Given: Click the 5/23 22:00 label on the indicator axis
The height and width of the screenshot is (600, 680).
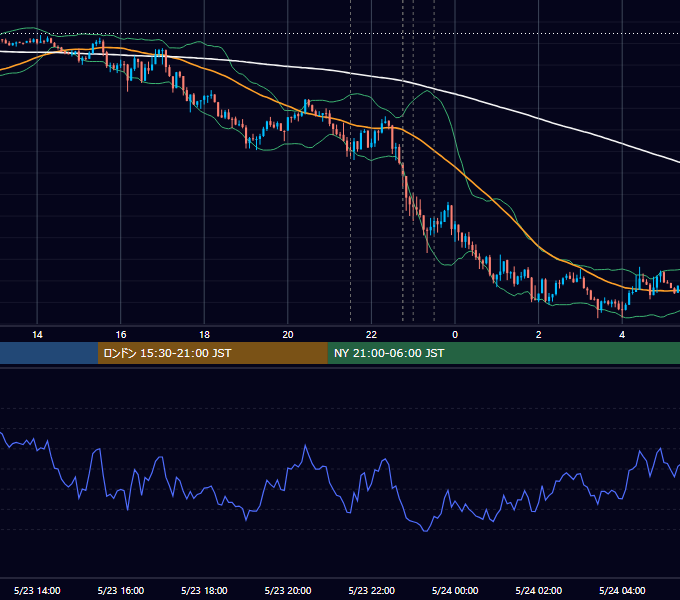Looking at the screenshot, I should pyautogui.click(x=372, y=590).
